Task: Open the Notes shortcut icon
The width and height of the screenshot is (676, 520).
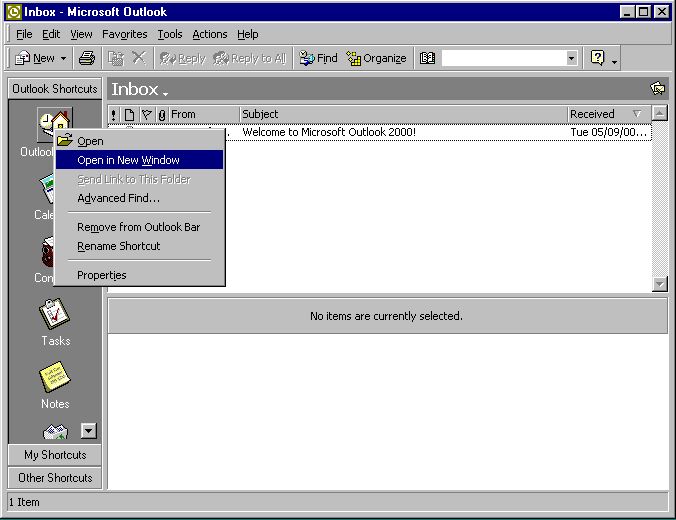Action: (55, 377)
